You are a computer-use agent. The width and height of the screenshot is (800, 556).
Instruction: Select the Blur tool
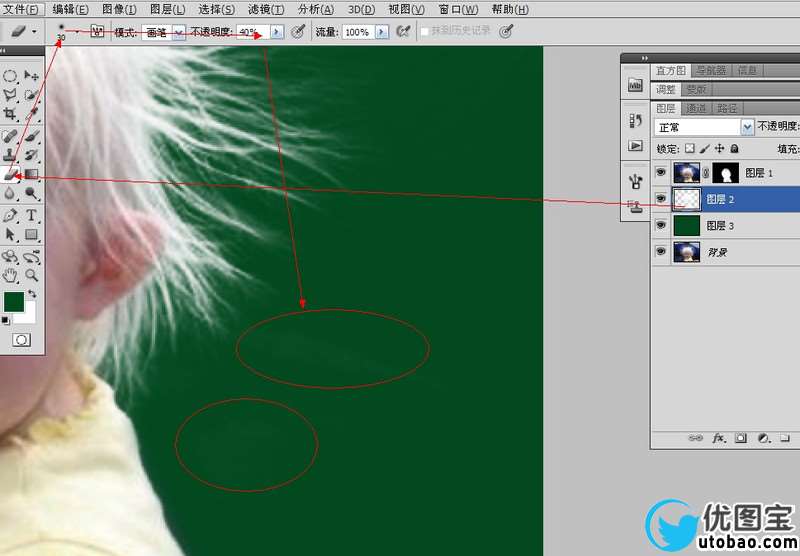10,193
